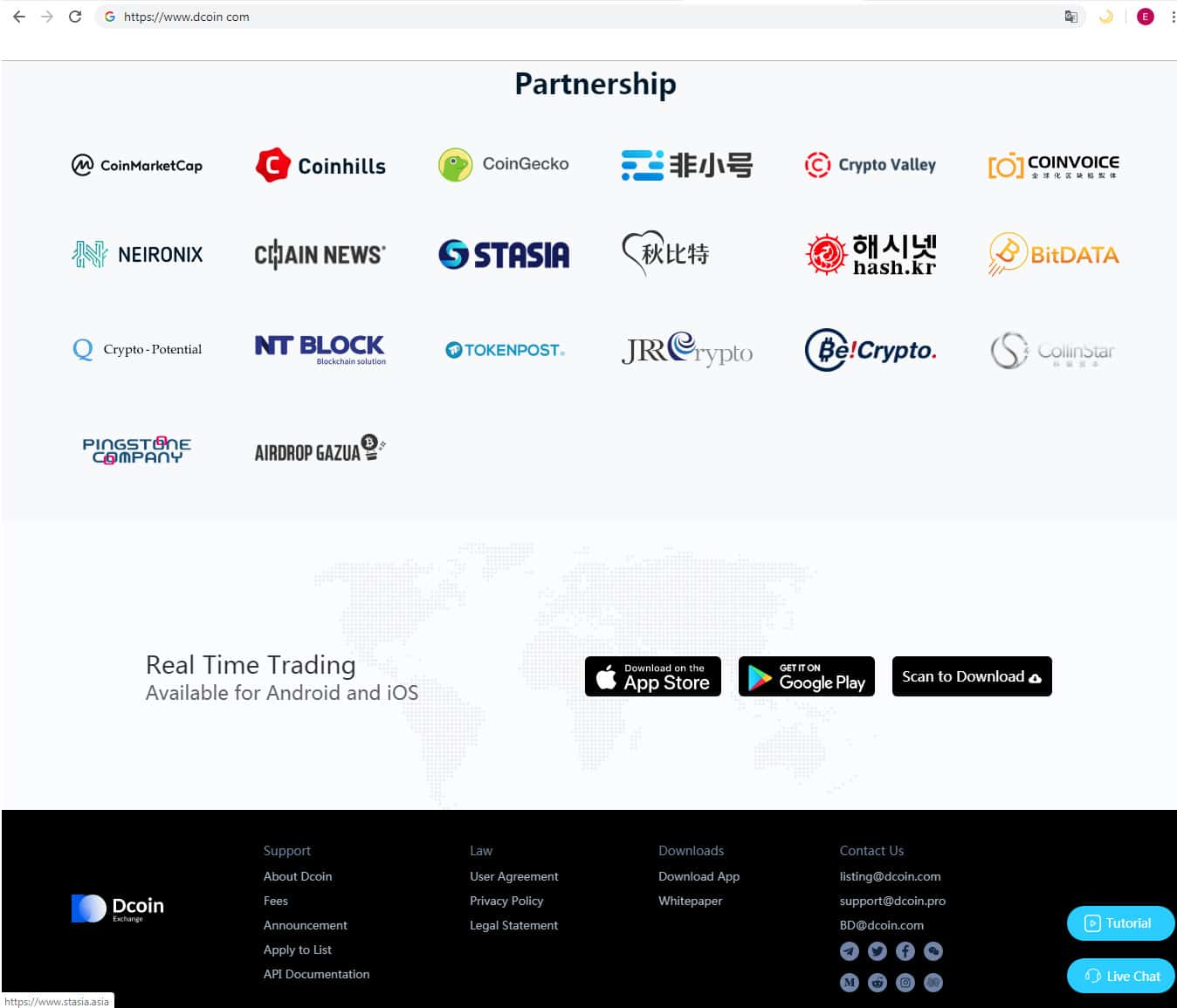Open the Reddit social icon

pyautogui.click(x=878, y=983)
